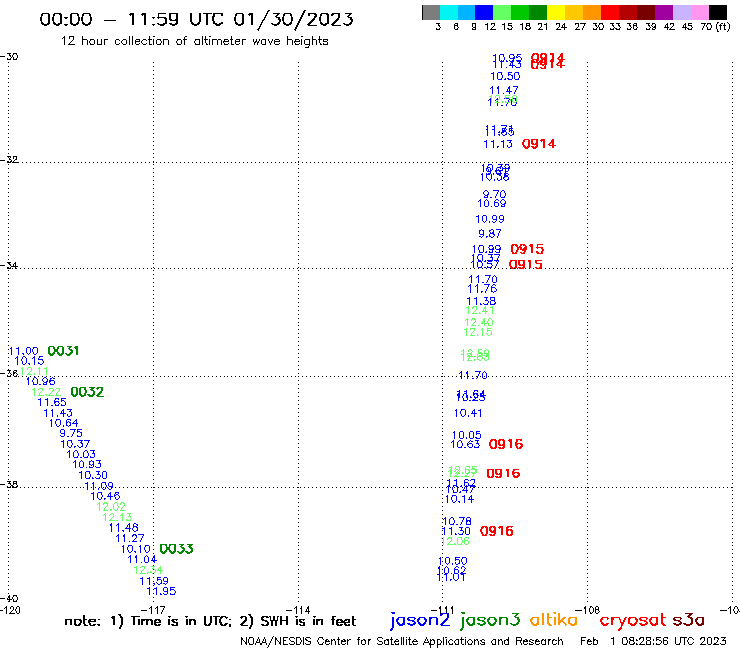740x650 pixels.
Task: Click the wave height value 11.65
Action: [x=52, y=402]
